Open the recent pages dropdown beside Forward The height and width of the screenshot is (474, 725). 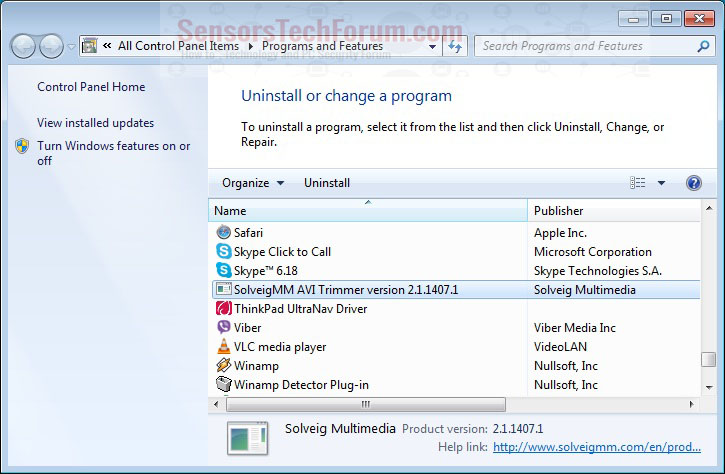71,47
